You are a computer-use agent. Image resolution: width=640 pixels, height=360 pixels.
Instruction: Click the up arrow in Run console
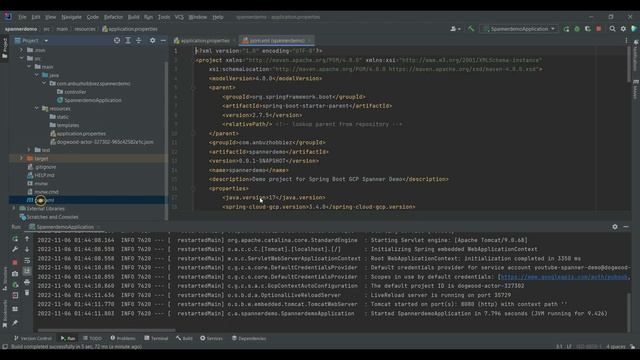(27, 239)
